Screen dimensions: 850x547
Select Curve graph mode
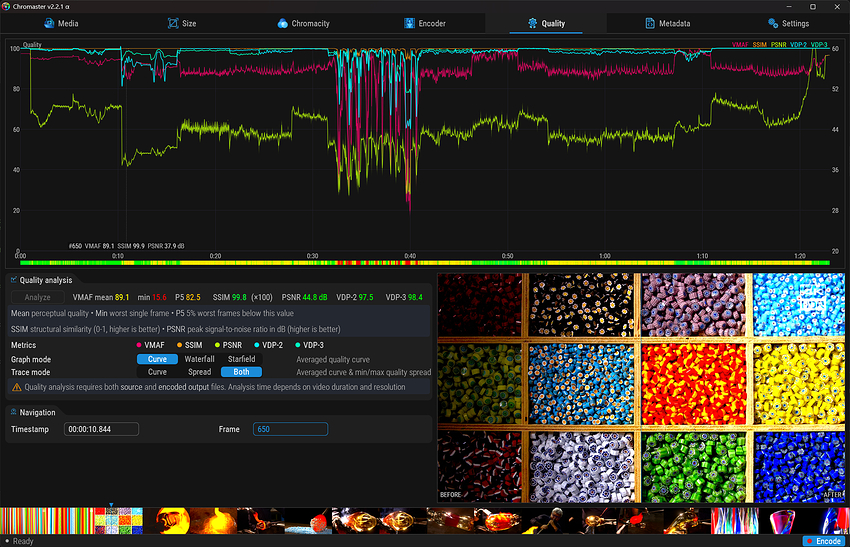[157, 359]
